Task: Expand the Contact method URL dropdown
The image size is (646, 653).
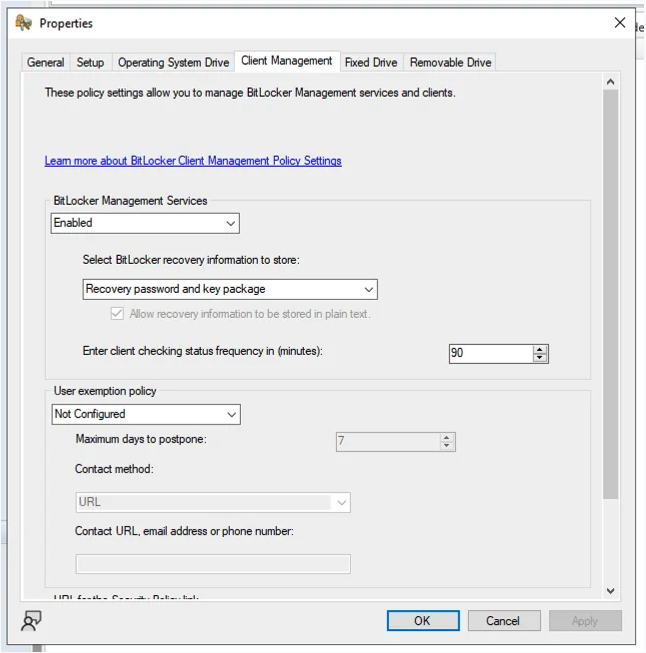Action: tap(213, 502)
